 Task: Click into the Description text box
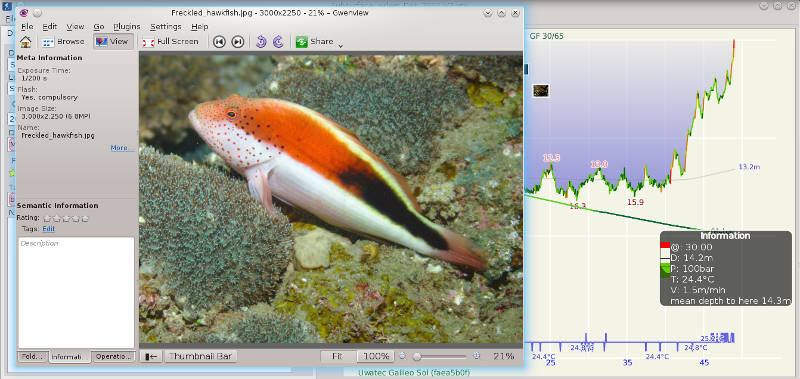77,292
